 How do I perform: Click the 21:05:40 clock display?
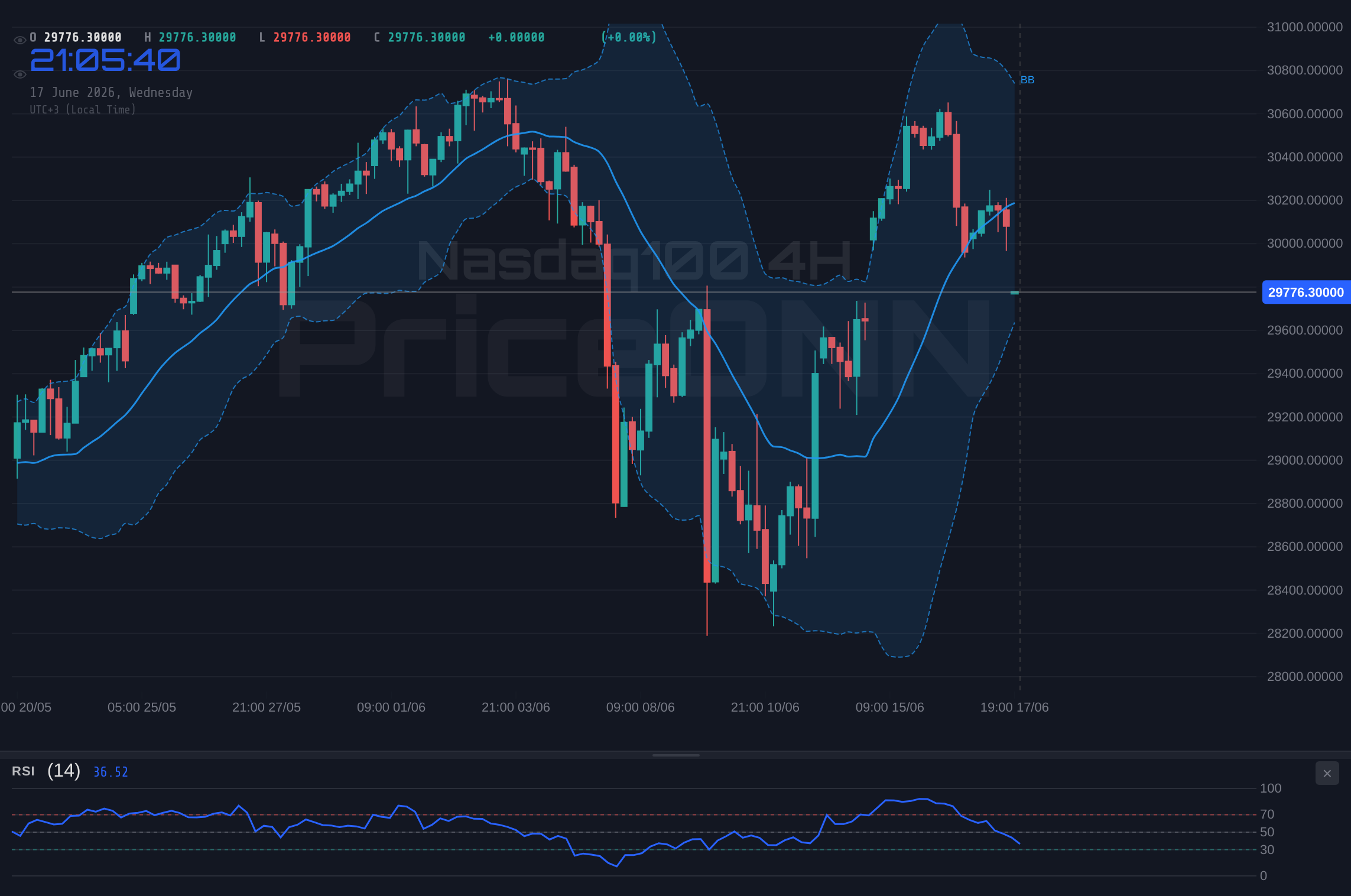pyautogui.click(x=105, y=60)
